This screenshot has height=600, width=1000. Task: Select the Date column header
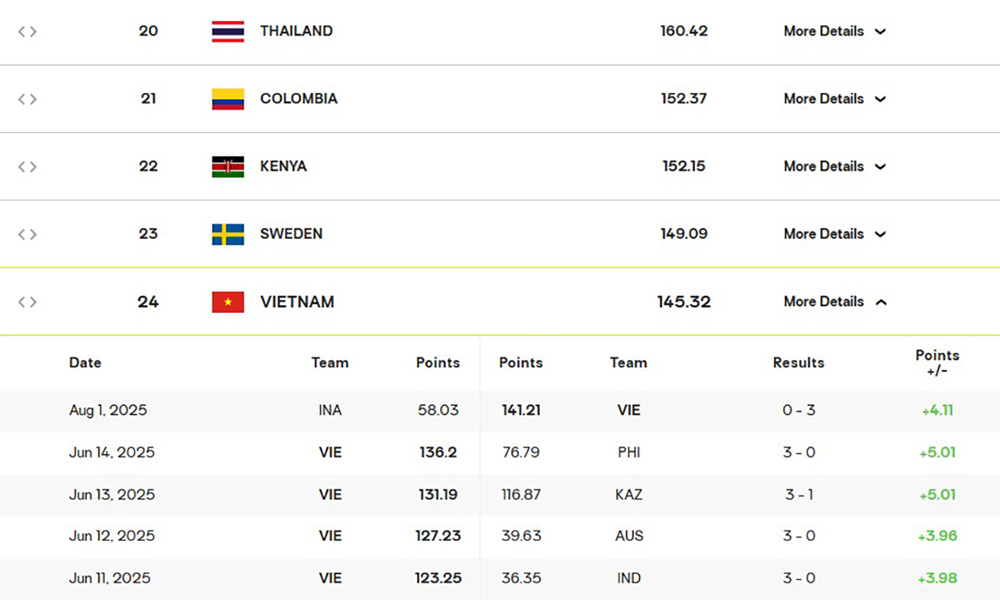pos(85,362)
